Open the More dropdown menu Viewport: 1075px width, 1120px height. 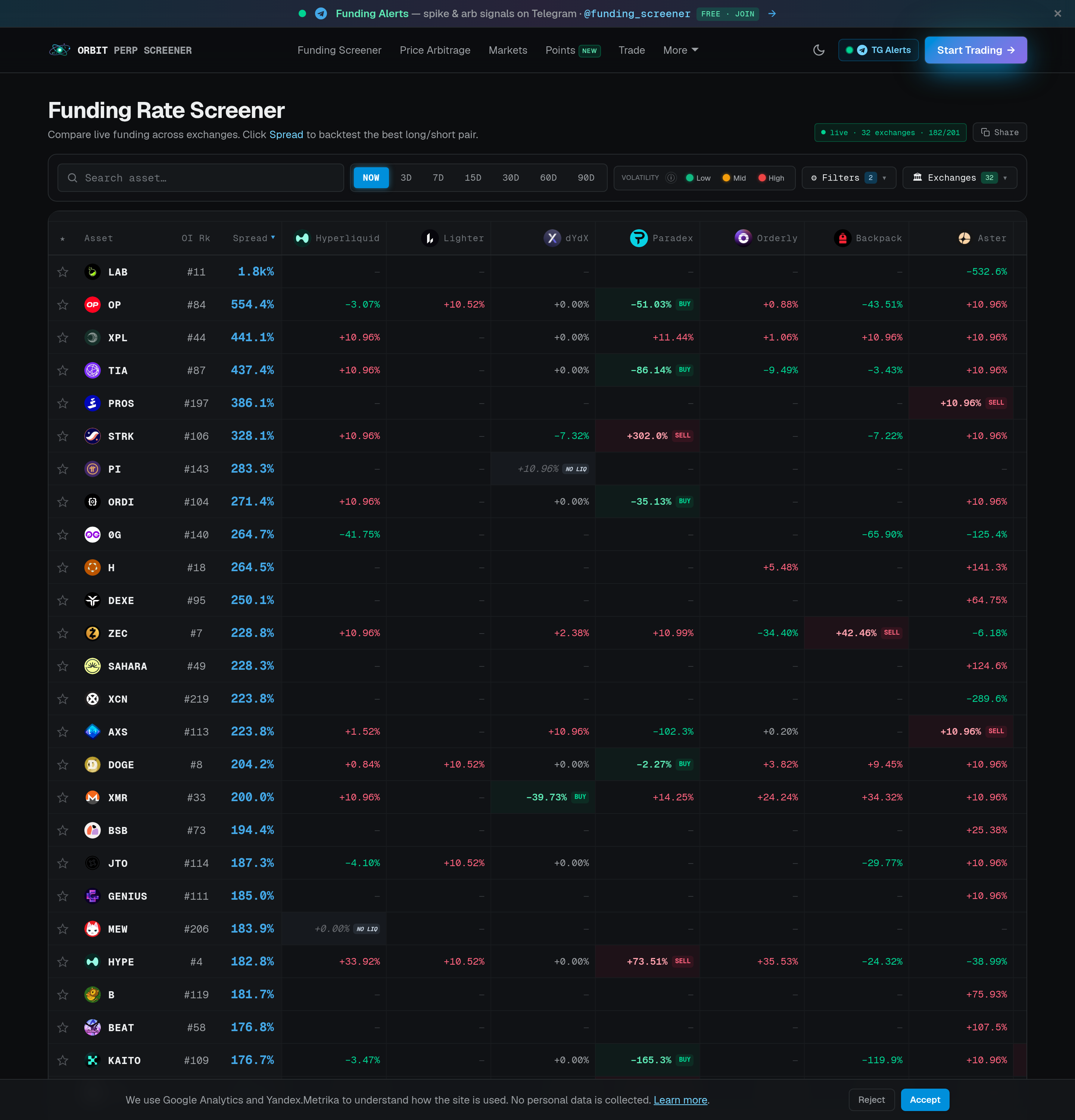pyautogui.click(x=680, y=50)
